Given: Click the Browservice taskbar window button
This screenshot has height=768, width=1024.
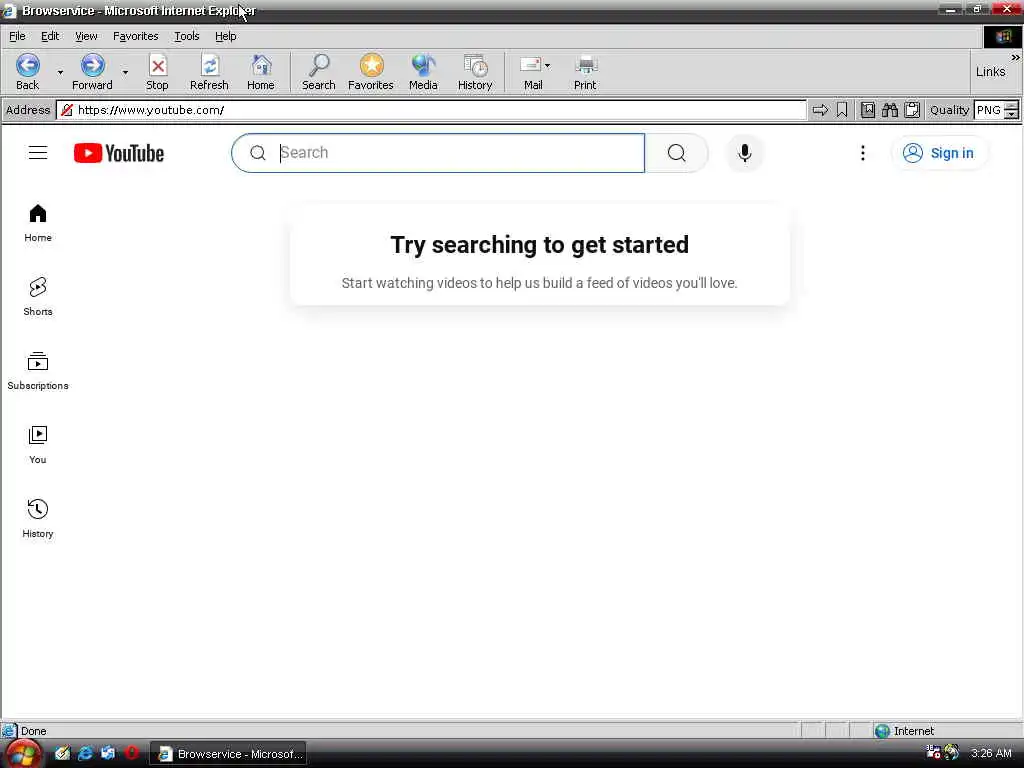Looking at the screenshot, I should (x=229, y=754).
